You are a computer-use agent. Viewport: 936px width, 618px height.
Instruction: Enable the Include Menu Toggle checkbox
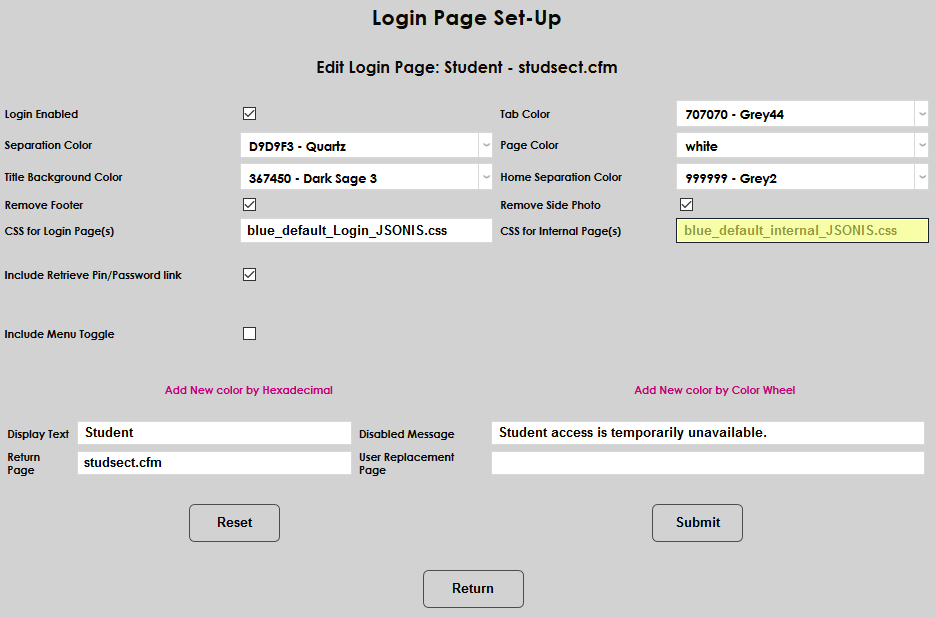pyautogui.click(x=250, y=334)
